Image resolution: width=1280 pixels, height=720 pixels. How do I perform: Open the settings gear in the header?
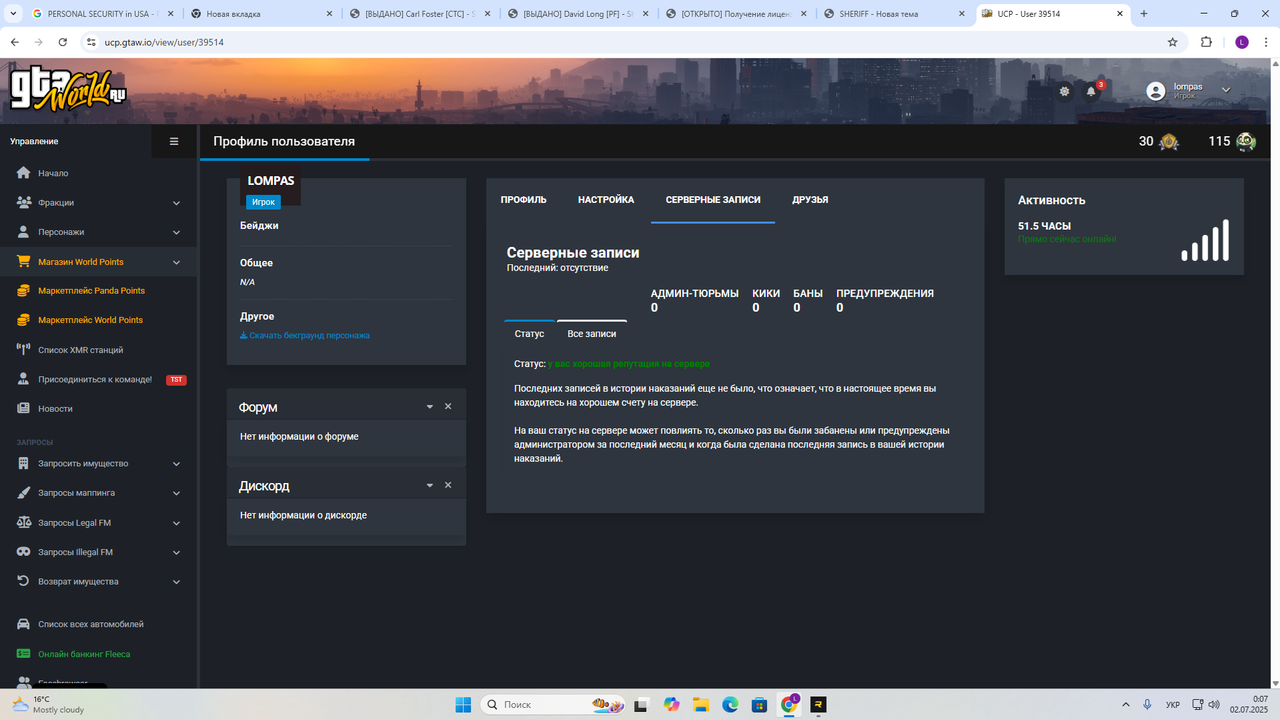pyautogui.click(x=1064, y=92)
